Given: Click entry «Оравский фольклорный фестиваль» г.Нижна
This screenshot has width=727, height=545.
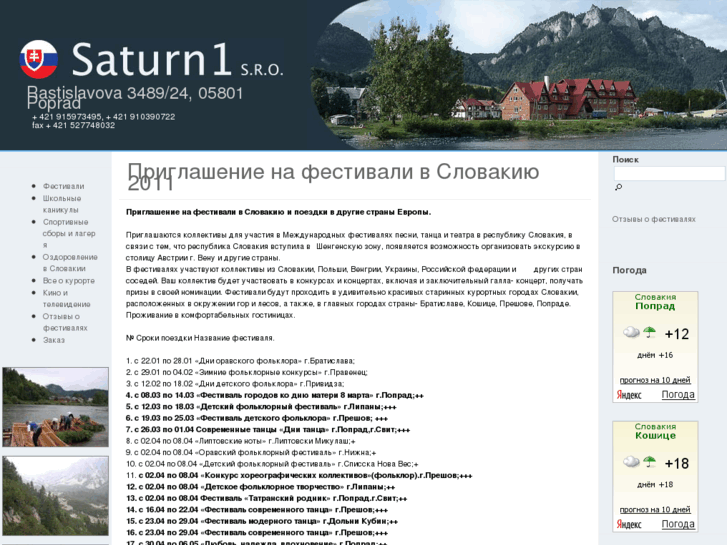Looking at the screenshot, I should [x=251, y=452].
